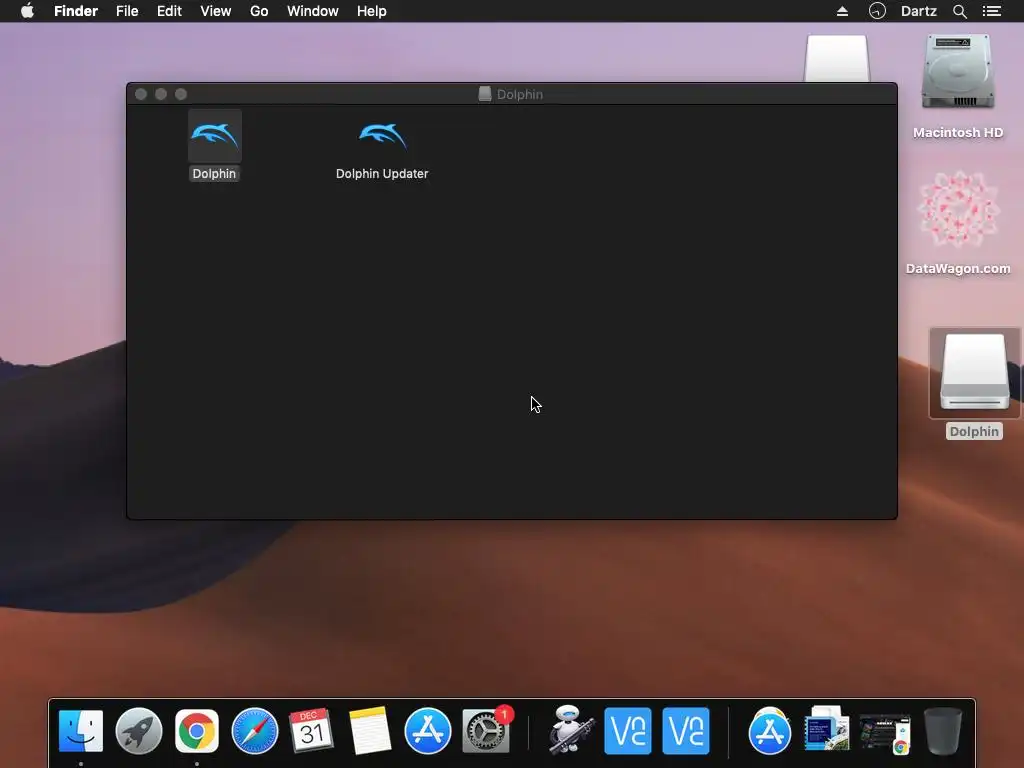
Task: Select the Dolphin app icon in the window
Action: [x=215, y=136]
